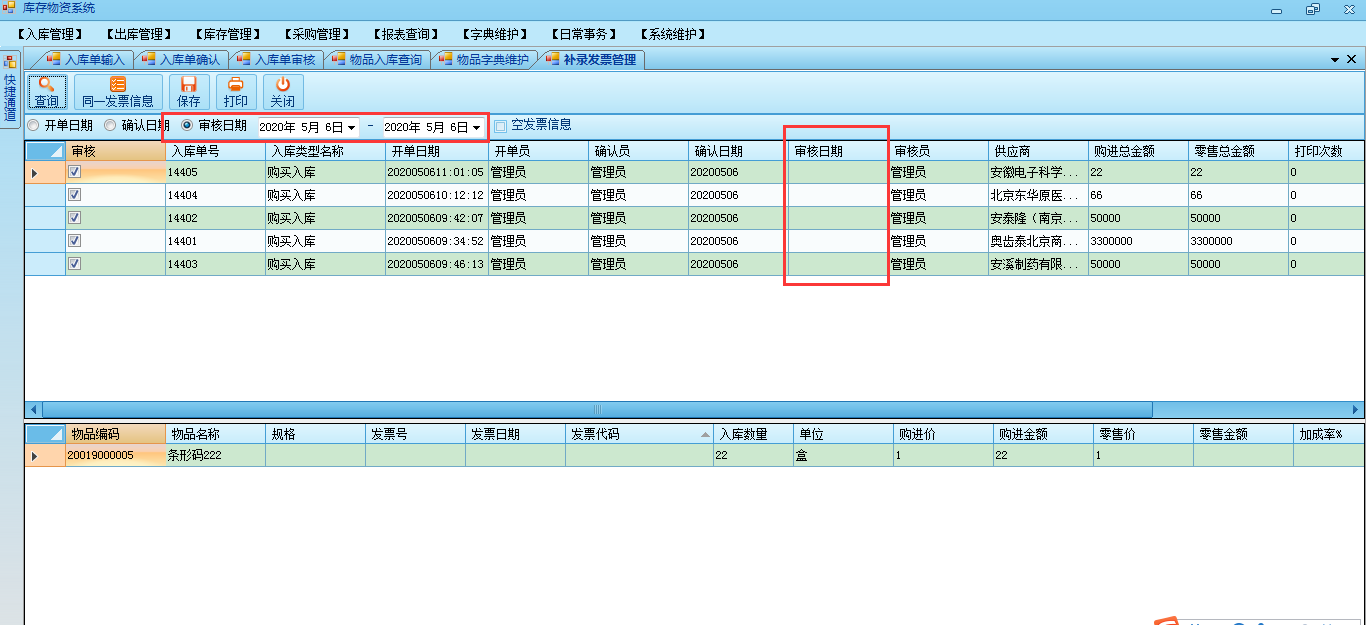Click the 保存 save toolbar button
Screen dimensions: 1366x625
189,92
